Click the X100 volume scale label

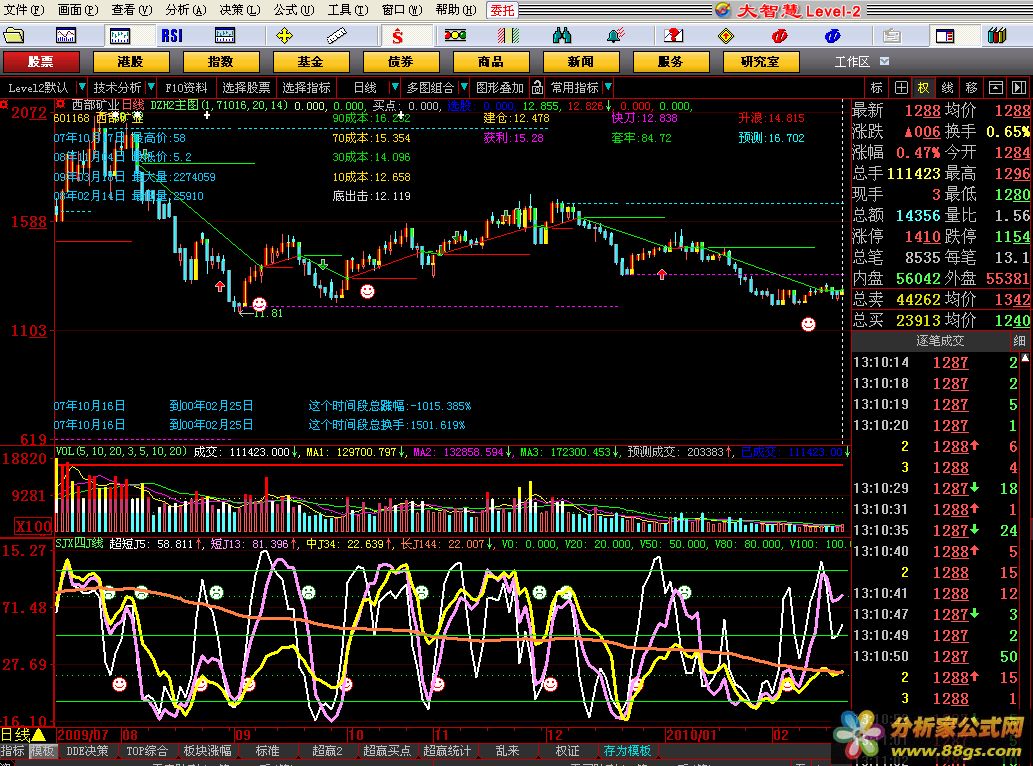click(33, 526)
